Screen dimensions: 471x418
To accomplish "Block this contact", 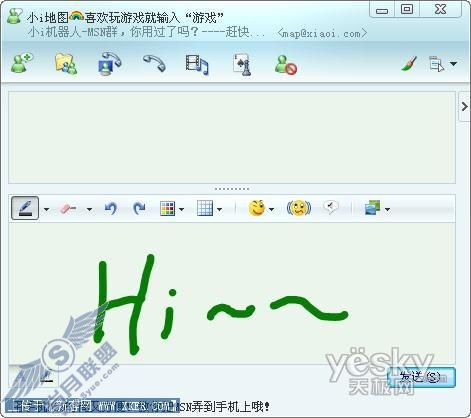I will coord(286,64).
